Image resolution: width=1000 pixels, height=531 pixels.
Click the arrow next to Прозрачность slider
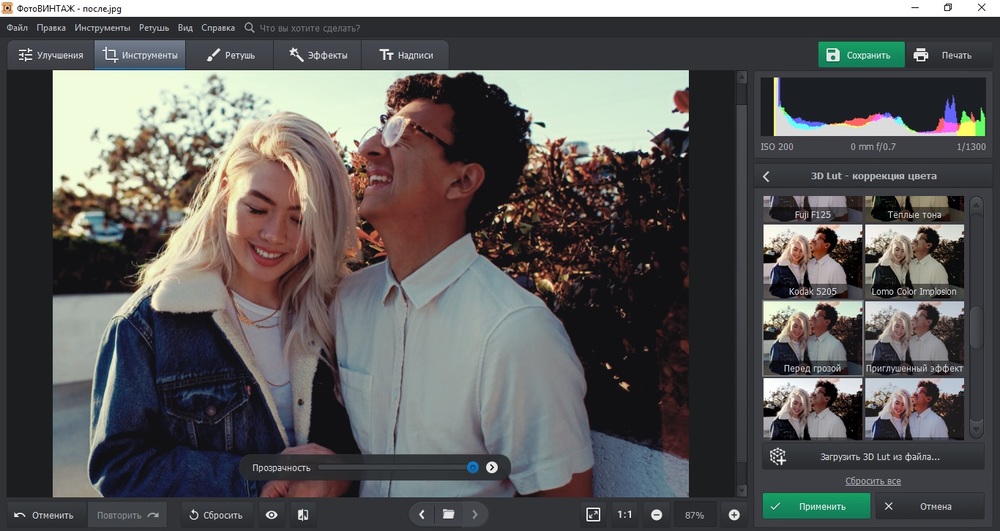click(492, 467)
